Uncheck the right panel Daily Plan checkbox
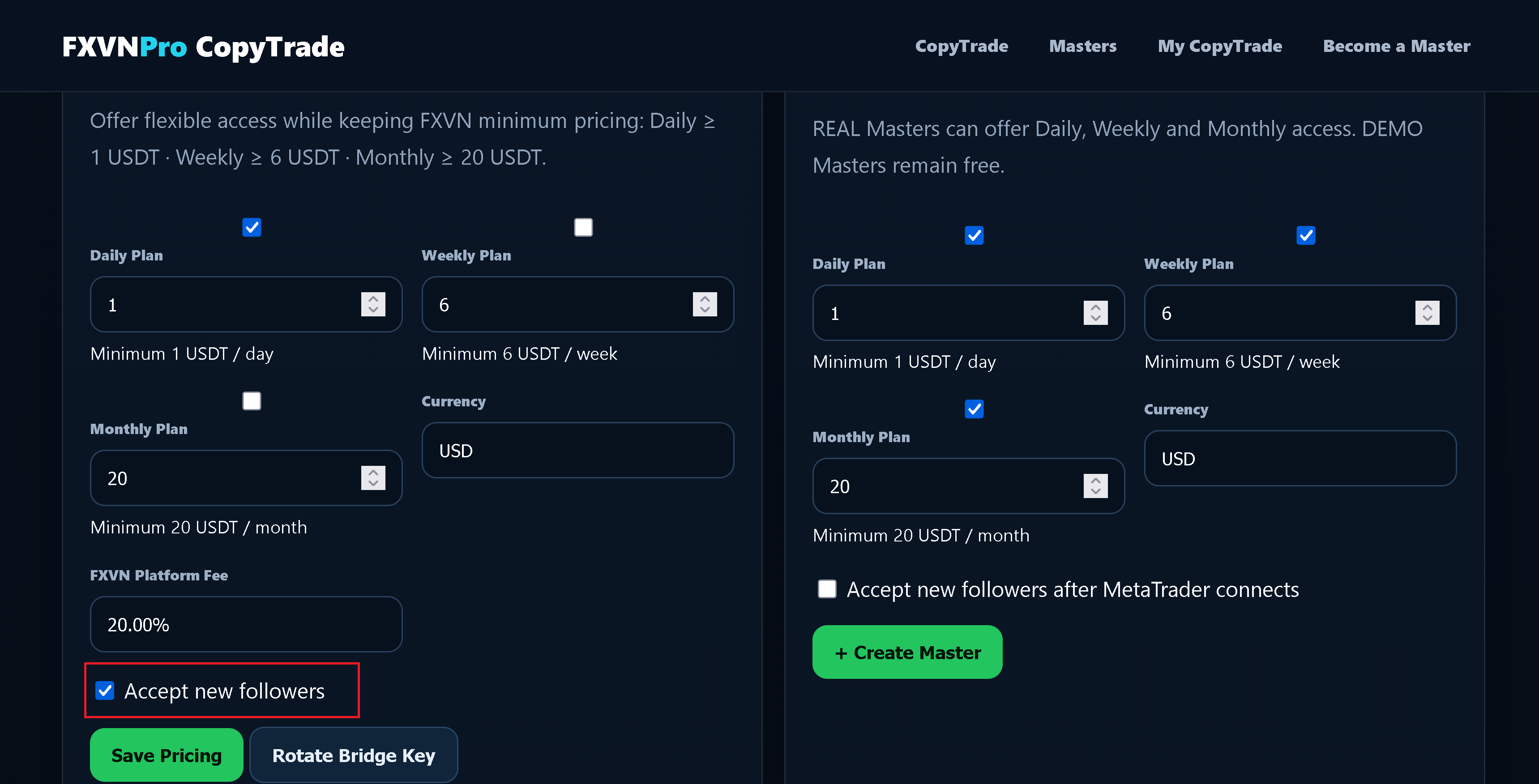Image resolution: width=1539 pixels, height=784 pixels. [x=974, y=235]
